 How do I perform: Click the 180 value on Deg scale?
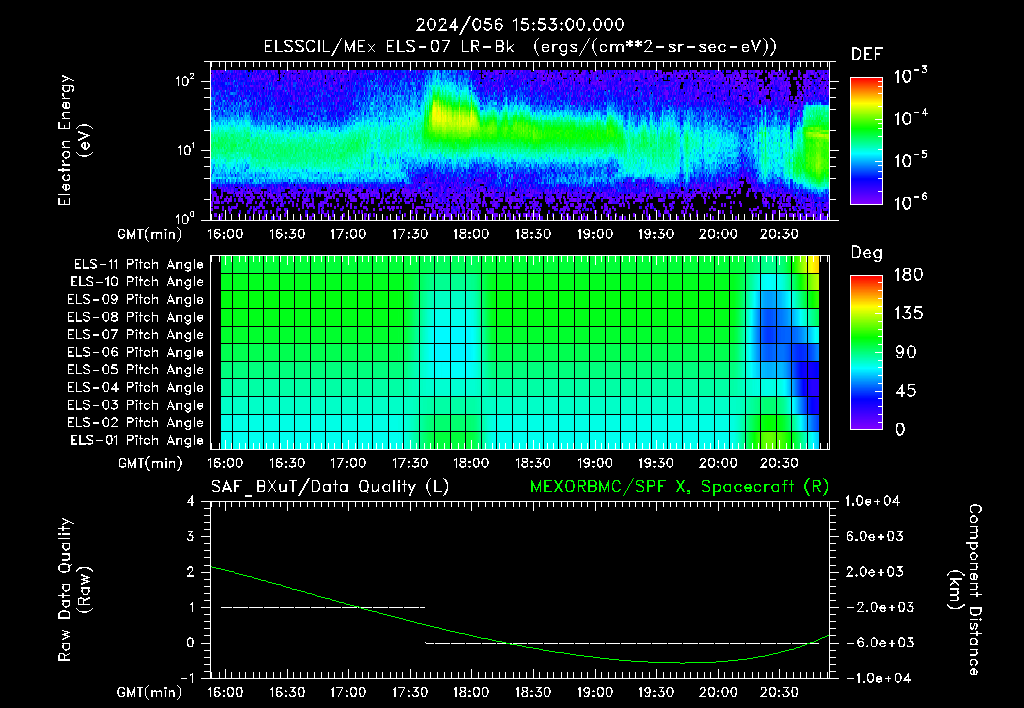(908, 275)
